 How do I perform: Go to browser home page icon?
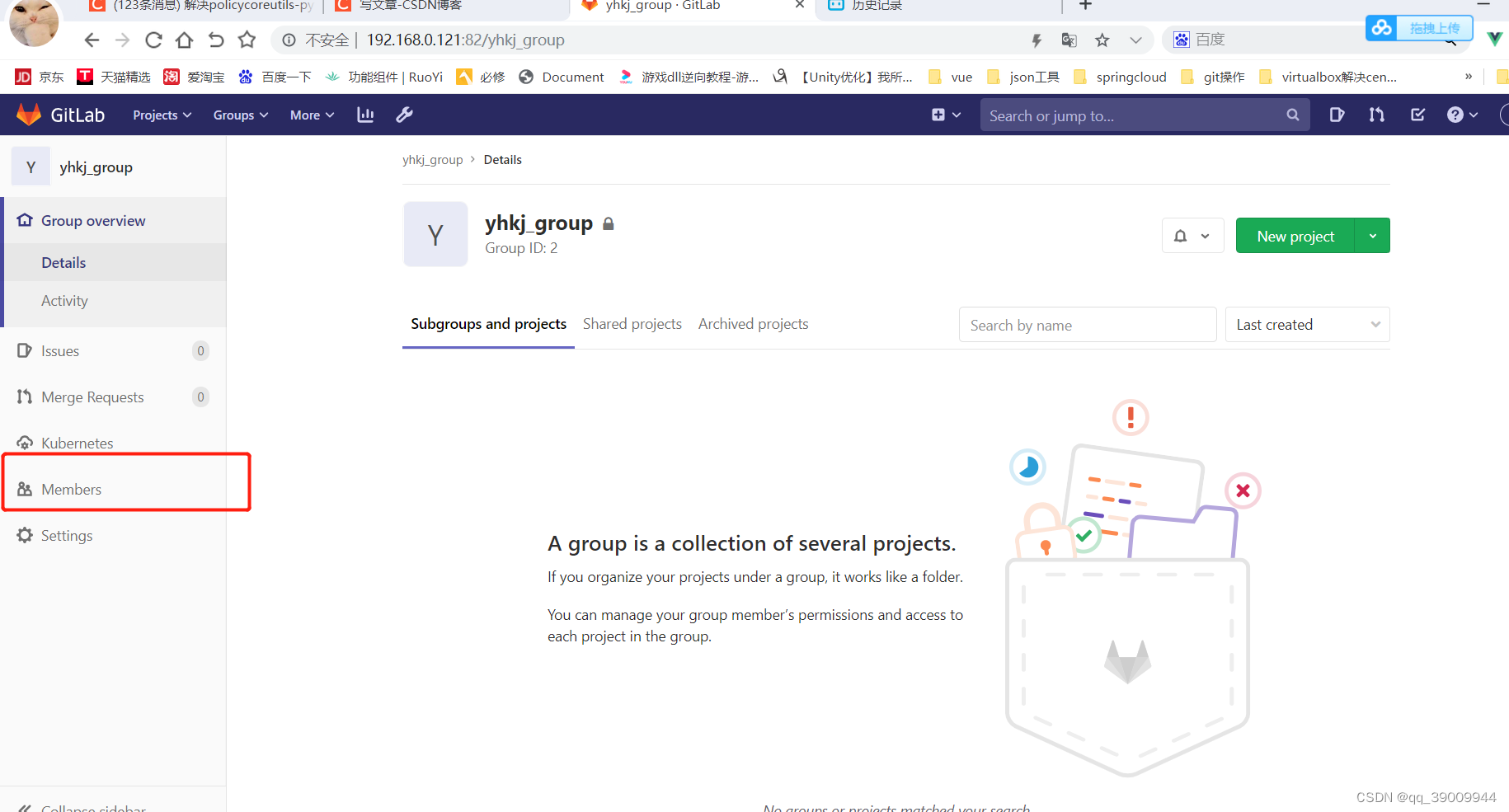tap(185, 40)
